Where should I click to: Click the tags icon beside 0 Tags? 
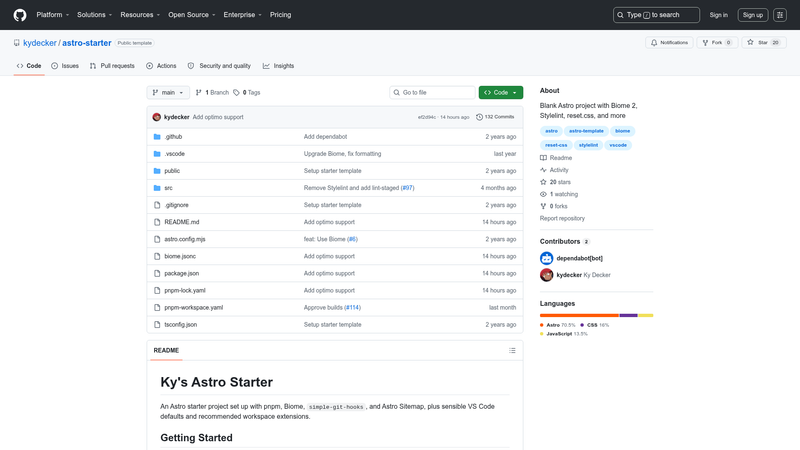point(236,93)
